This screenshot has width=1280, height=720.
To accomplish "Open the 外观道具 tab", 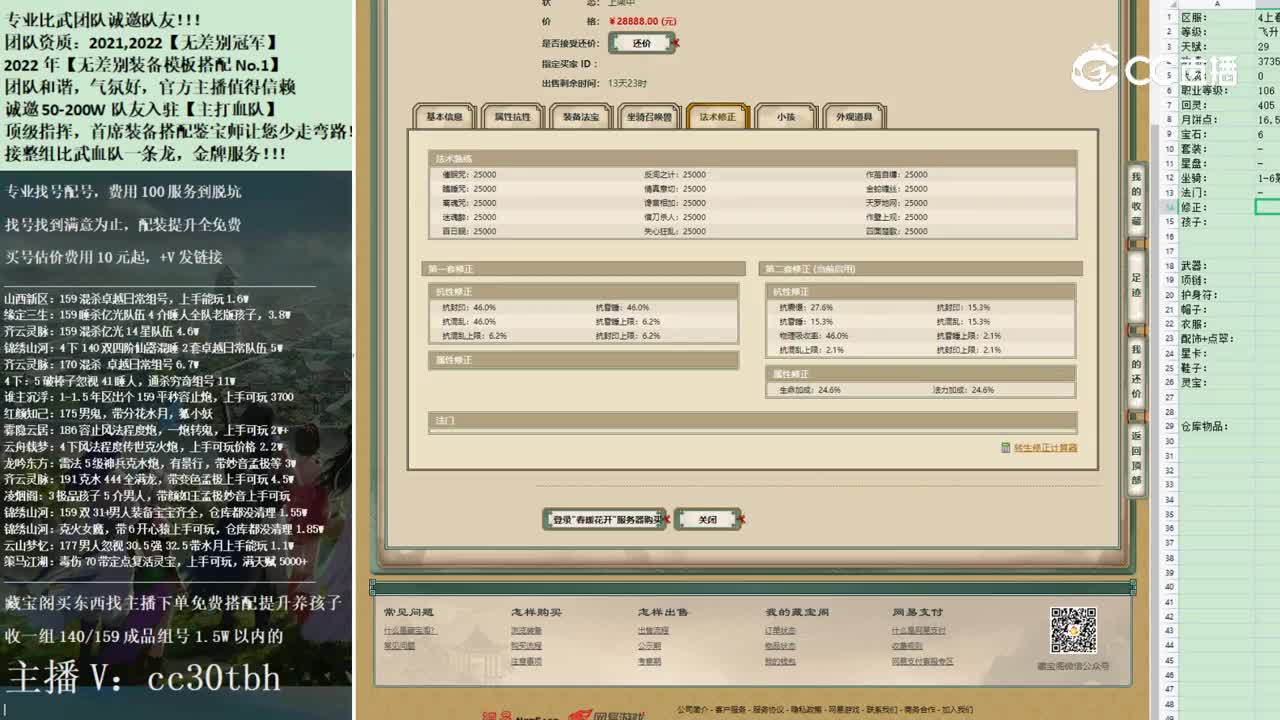I will coord(854,117).
